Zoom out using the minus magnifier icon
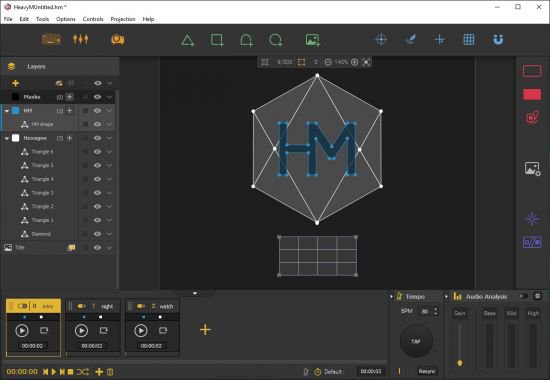Viewport: 550px width, 380px height. click(328, 62)
